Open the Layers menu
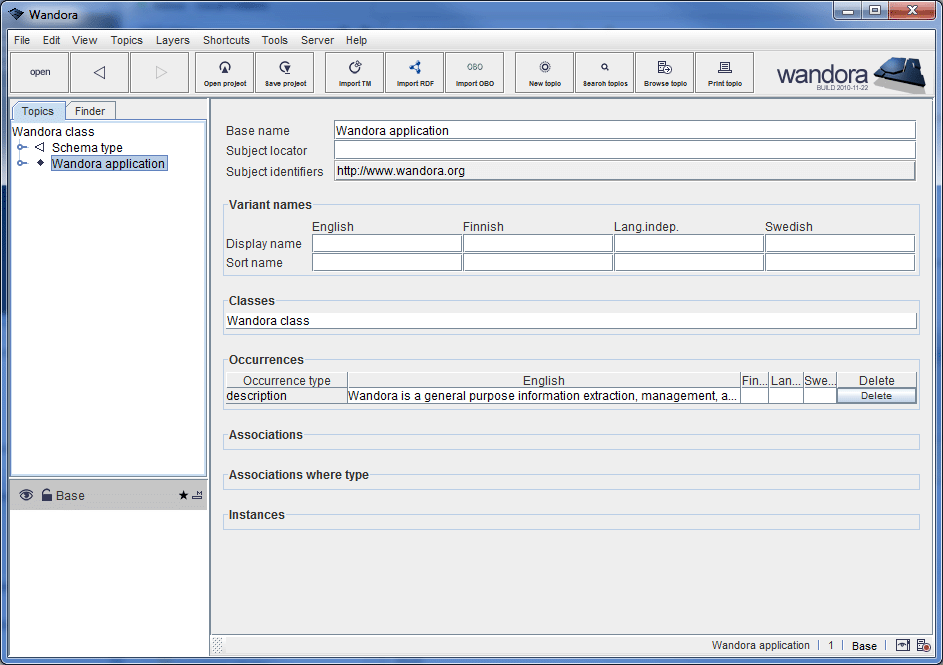This screenshot has width=943, height=665. click(x=172, y=40)
